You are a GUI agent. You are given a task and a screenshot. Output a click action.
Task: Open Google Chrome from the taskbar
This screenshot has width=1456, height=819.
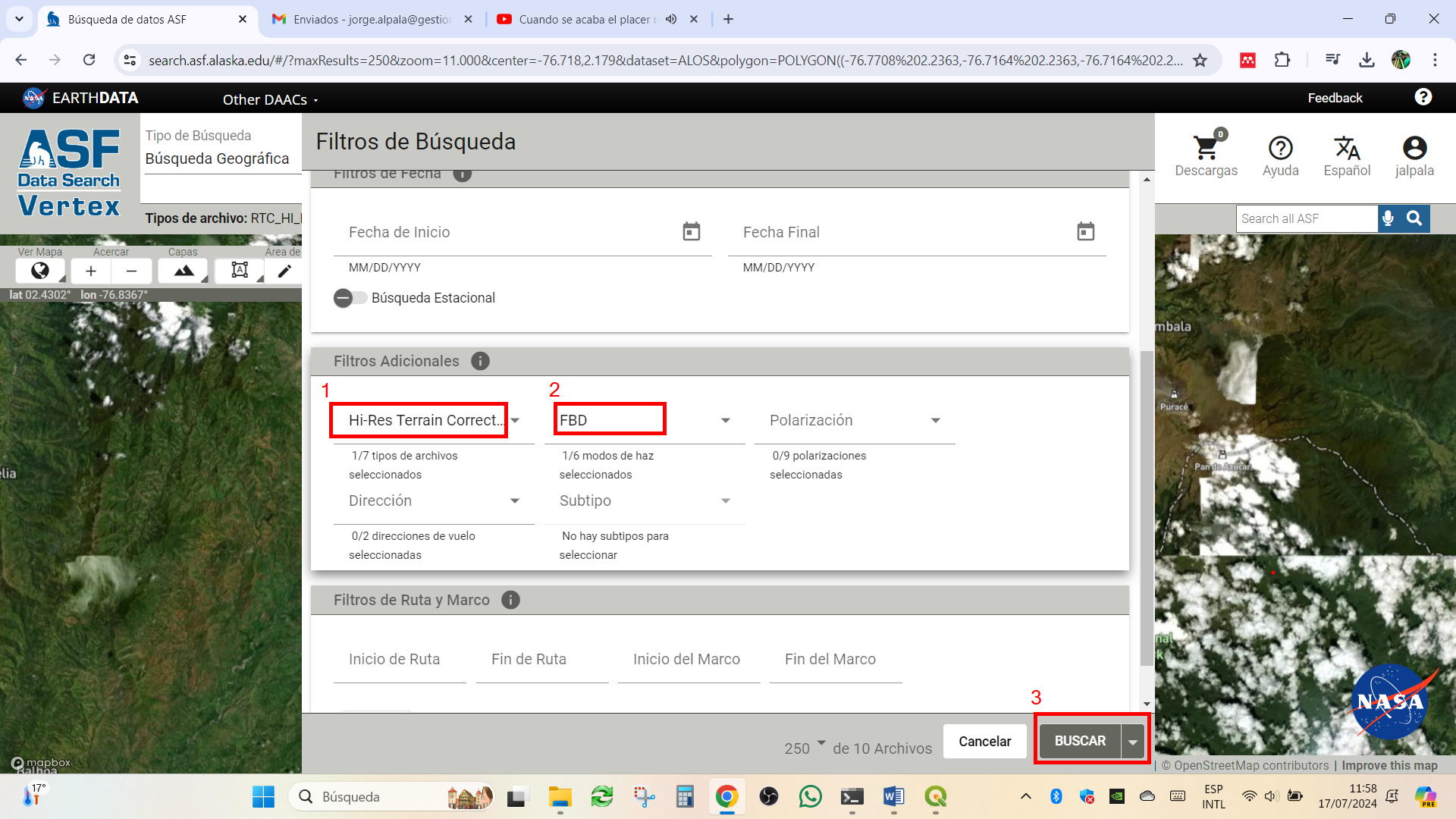pyautogui.click(x=726, y=796)
